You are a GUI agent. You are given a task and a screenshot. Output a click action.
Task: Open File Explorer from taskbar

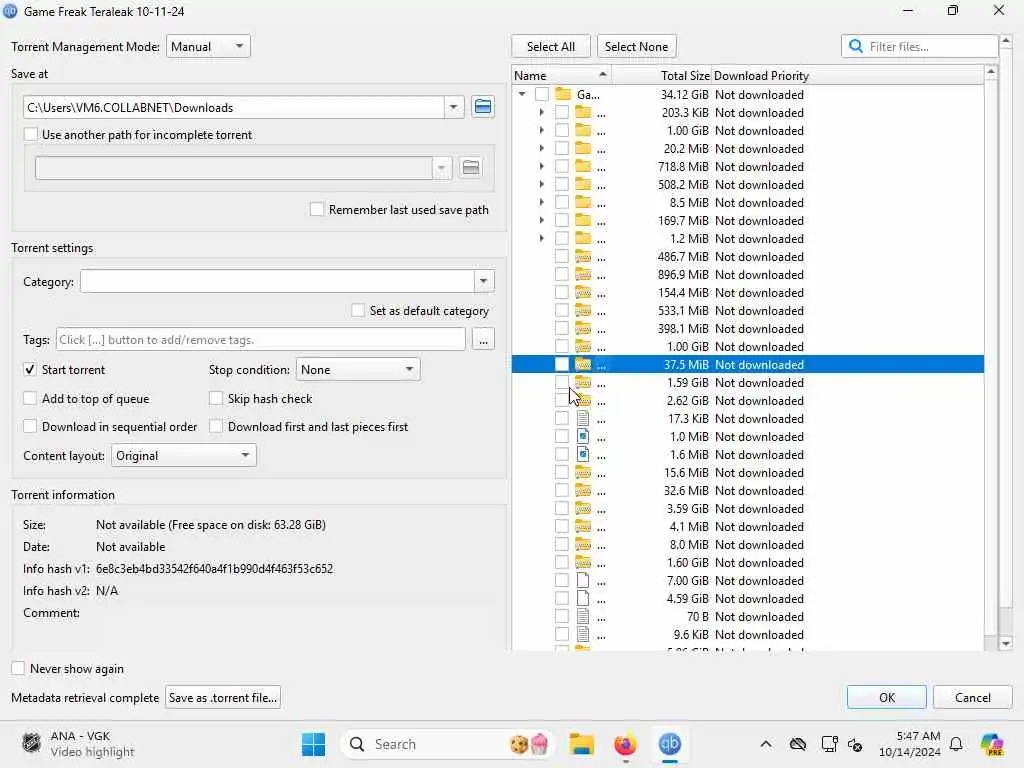pyautogui.click(x=581, y=744)
